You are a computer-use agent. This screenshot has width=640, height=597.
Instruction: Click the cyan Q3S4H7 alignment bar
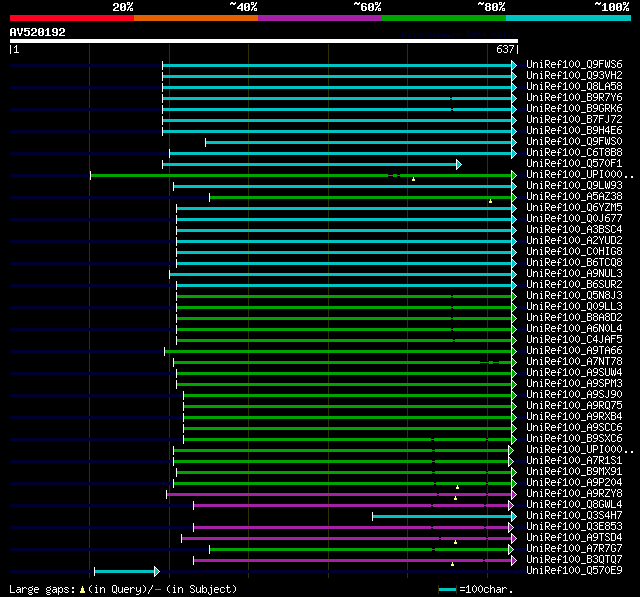pos(442,516)
